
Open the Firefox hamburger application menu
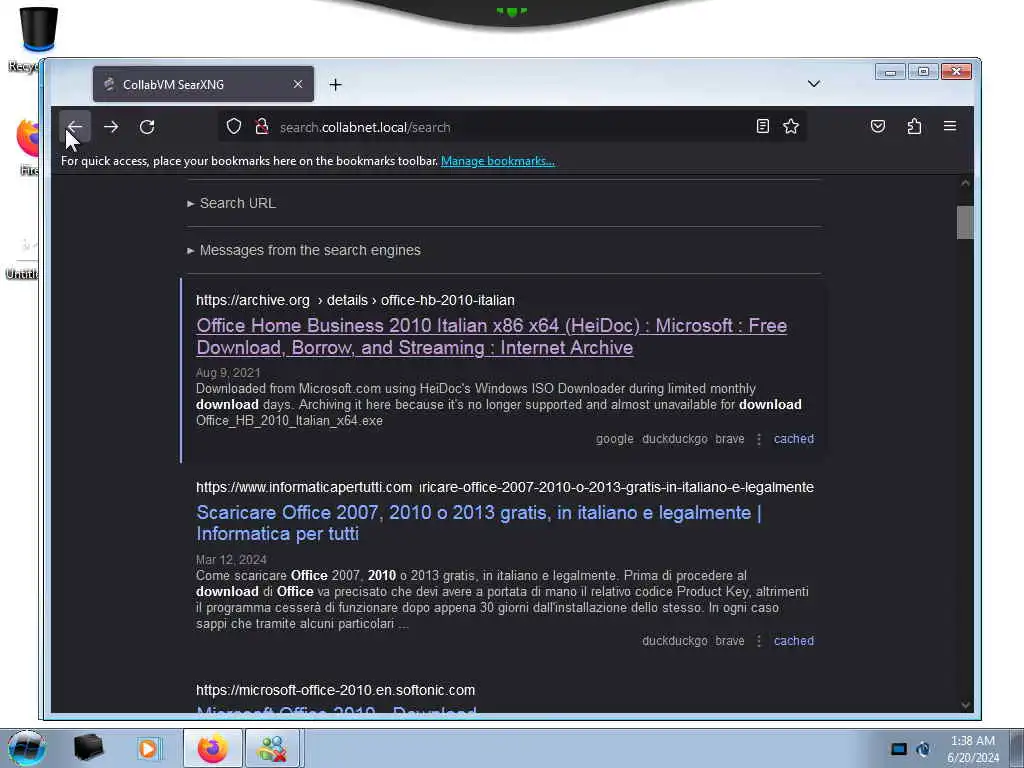950,126
